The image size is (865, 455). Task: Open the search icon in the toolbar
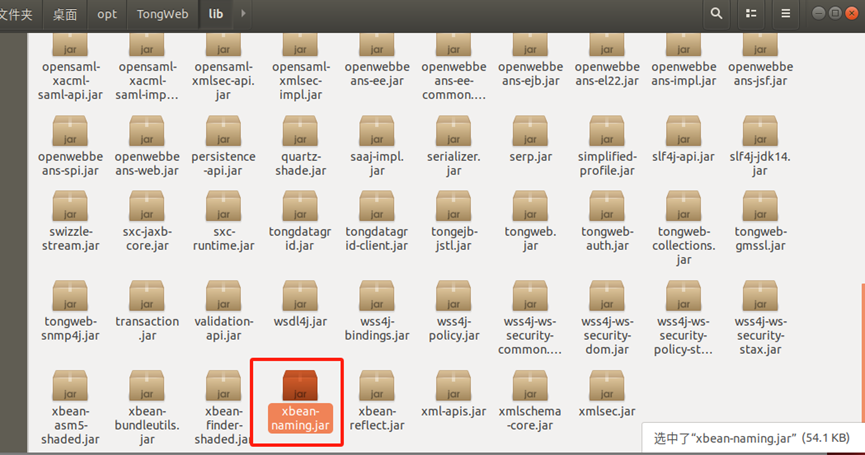[716, 14]
